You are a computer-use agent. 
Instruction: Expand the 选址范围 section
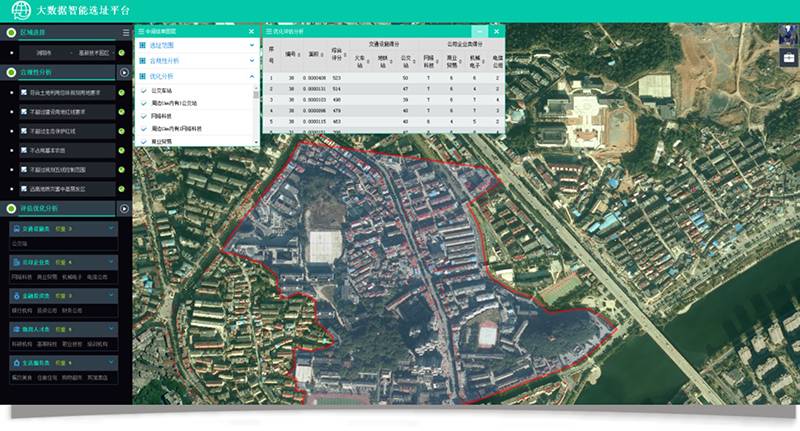tap(252, 46)
